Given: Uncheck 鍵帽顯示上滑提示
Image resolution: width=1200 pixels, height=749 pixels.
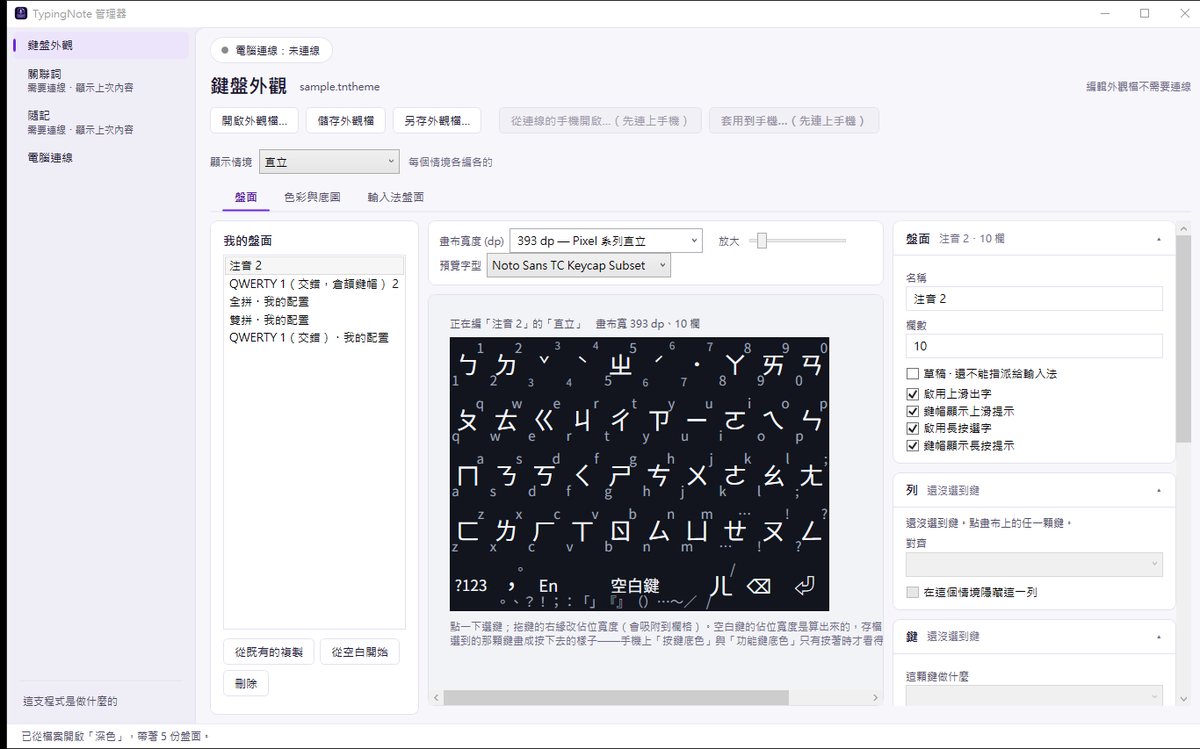Looking at the screenshot, I should [x=912, y=410].
